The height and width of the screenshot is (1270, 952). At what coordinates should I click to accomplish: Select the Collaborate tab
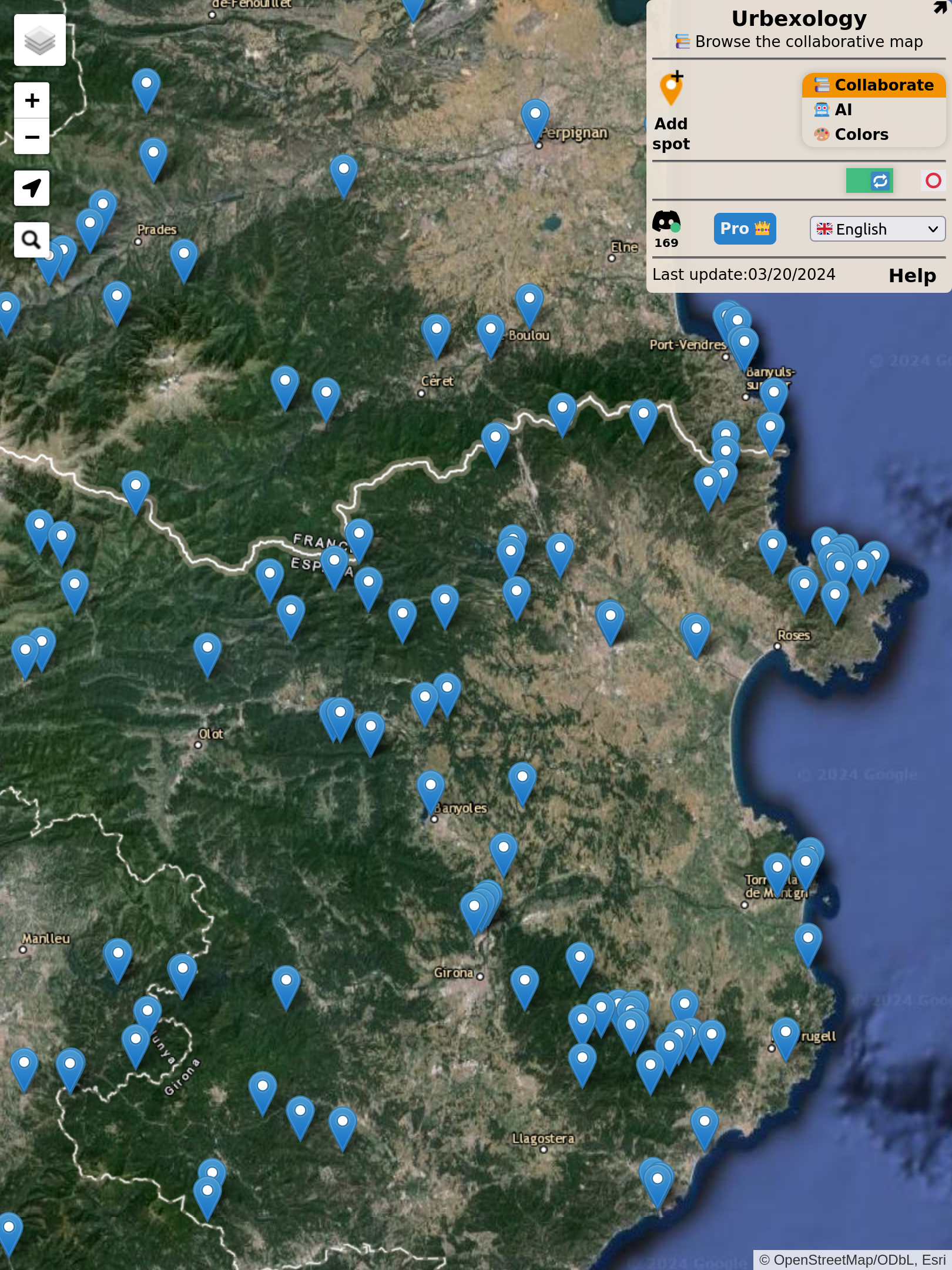coord(874,85)
